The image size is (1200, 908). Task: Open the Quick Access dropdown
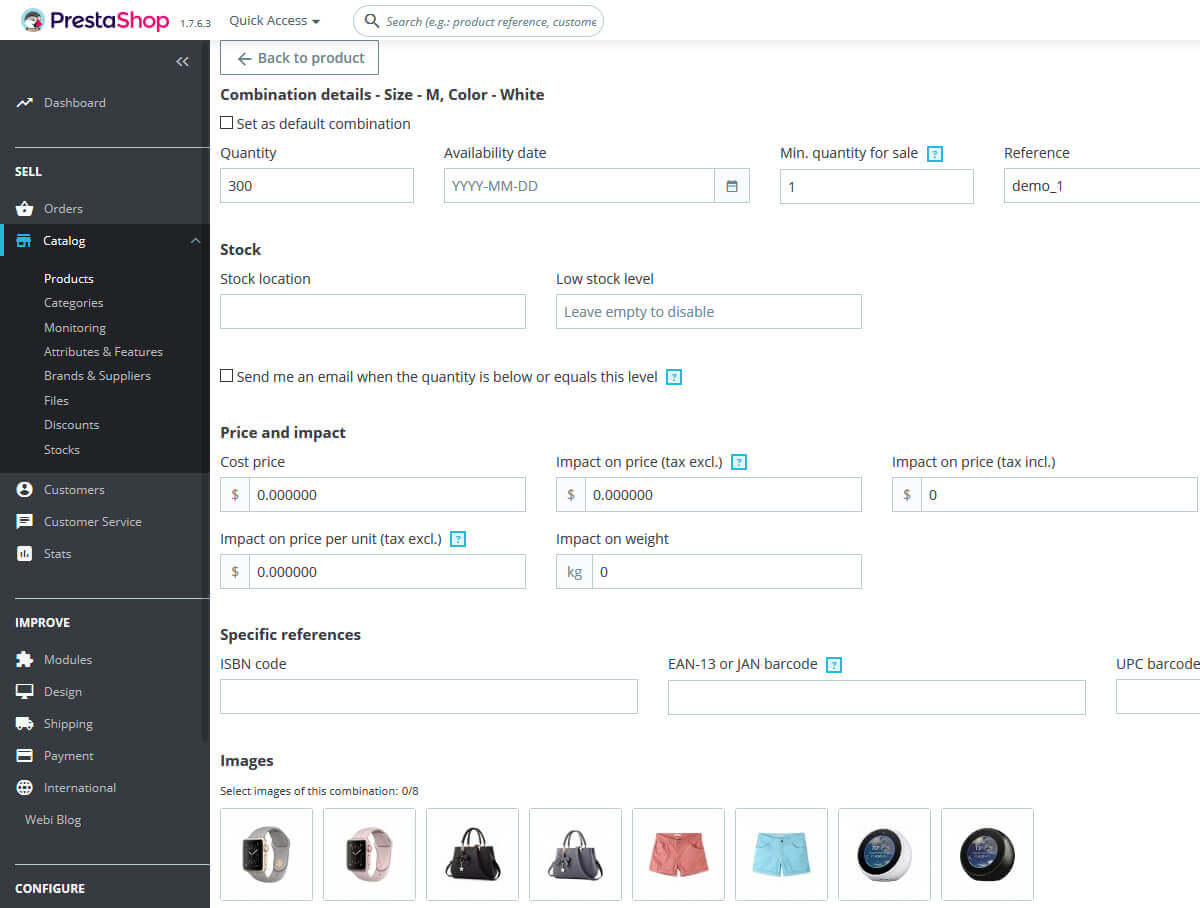pos(273,19)
